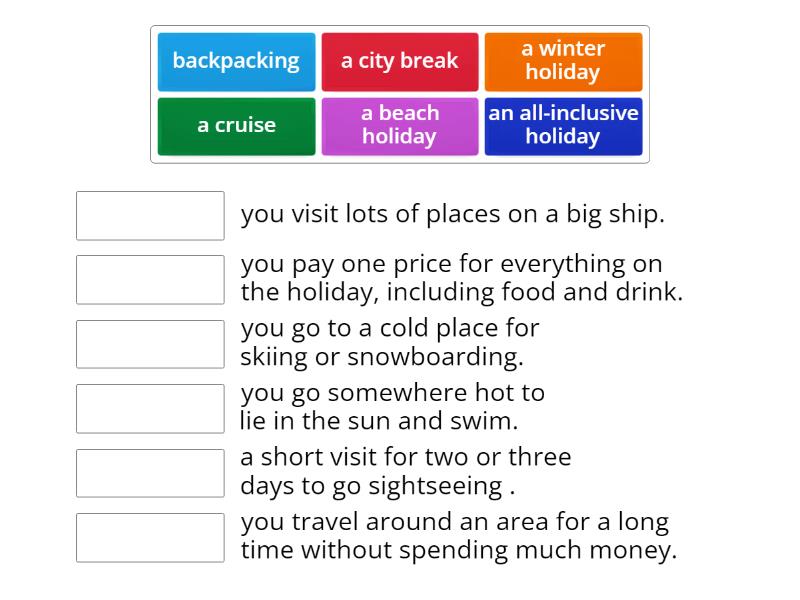This screenshot has height=600, width=800.
Task: Click the definition mentioning skiing or snowboarding
Action: (x=390, y=342)
